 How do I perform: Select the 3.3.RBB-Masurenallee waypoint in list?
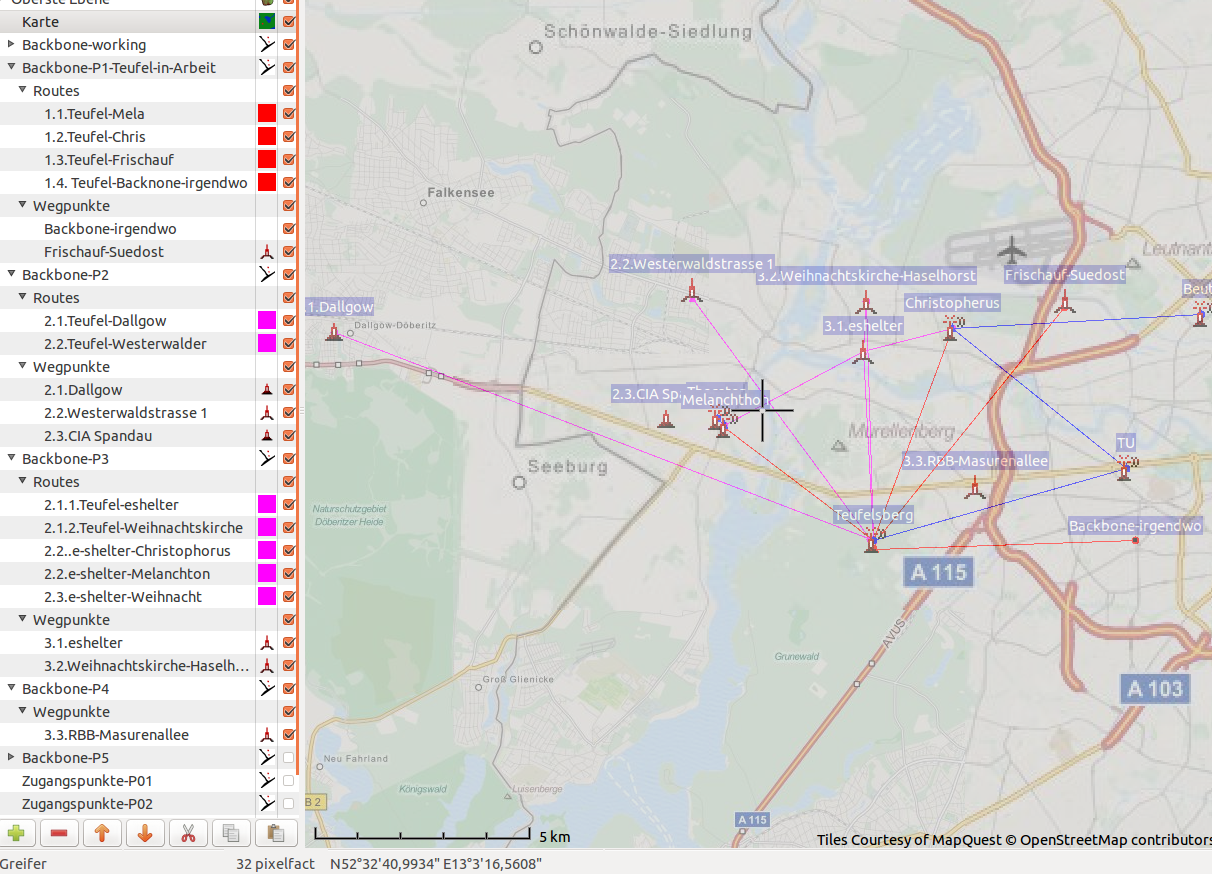pos(116,735)
